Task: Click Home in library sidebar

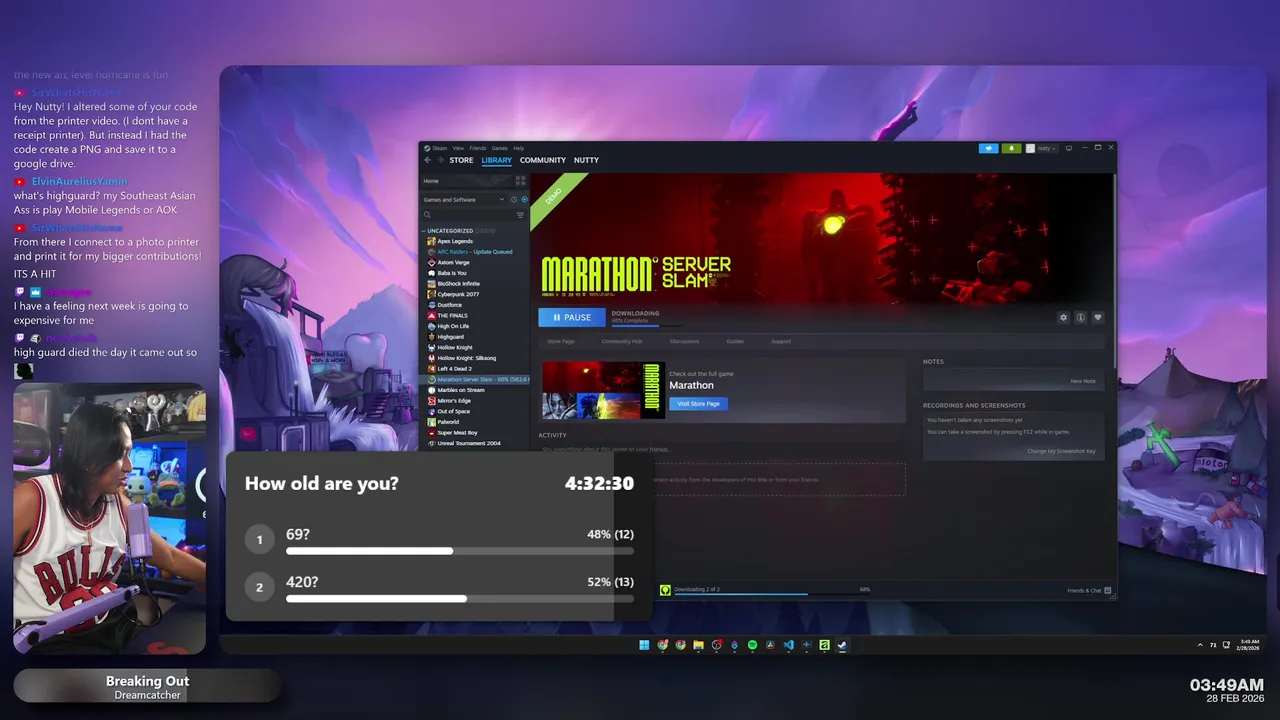Action: tap(431, 181)
